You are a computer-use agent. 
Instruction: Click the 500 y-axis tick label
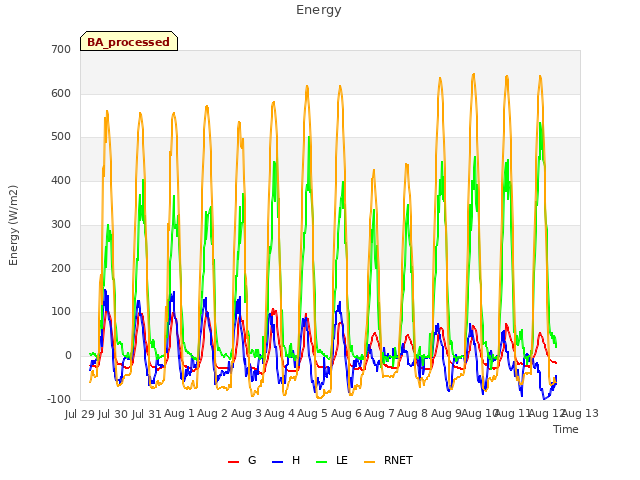(x=61, y=137)
